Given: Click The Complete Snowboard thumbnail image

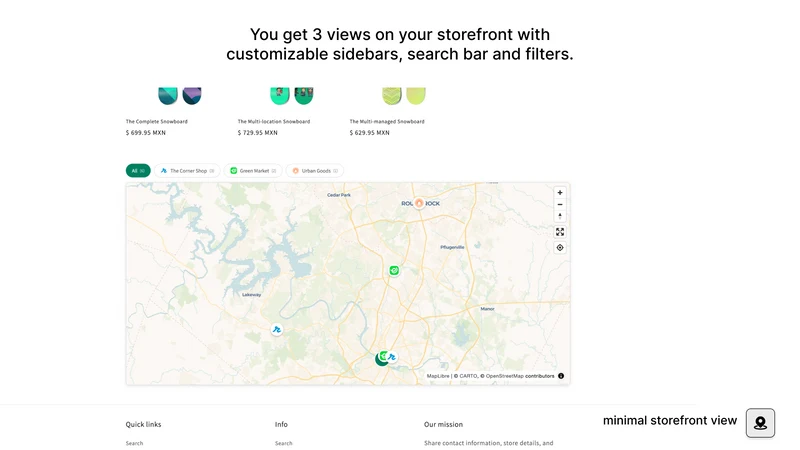Looking at the screenshot, I should click(180, 96).
